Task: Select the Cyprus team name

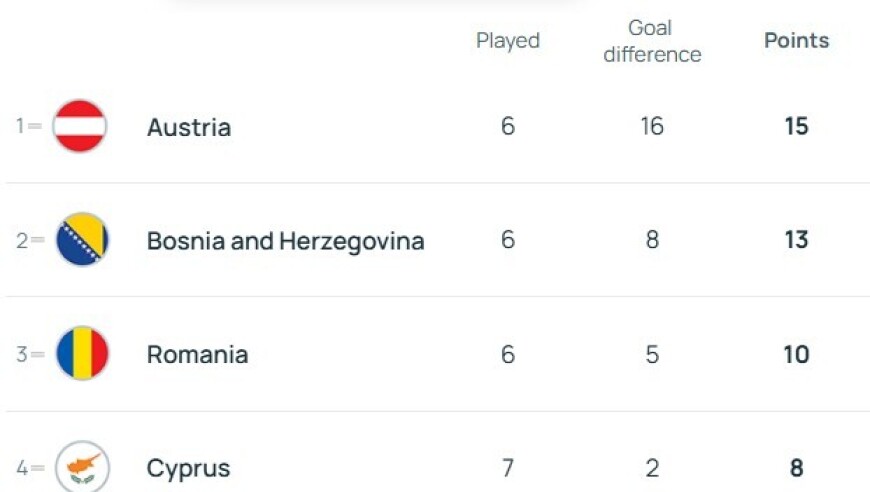Action: pyautogui.click(x=188, y=468)
